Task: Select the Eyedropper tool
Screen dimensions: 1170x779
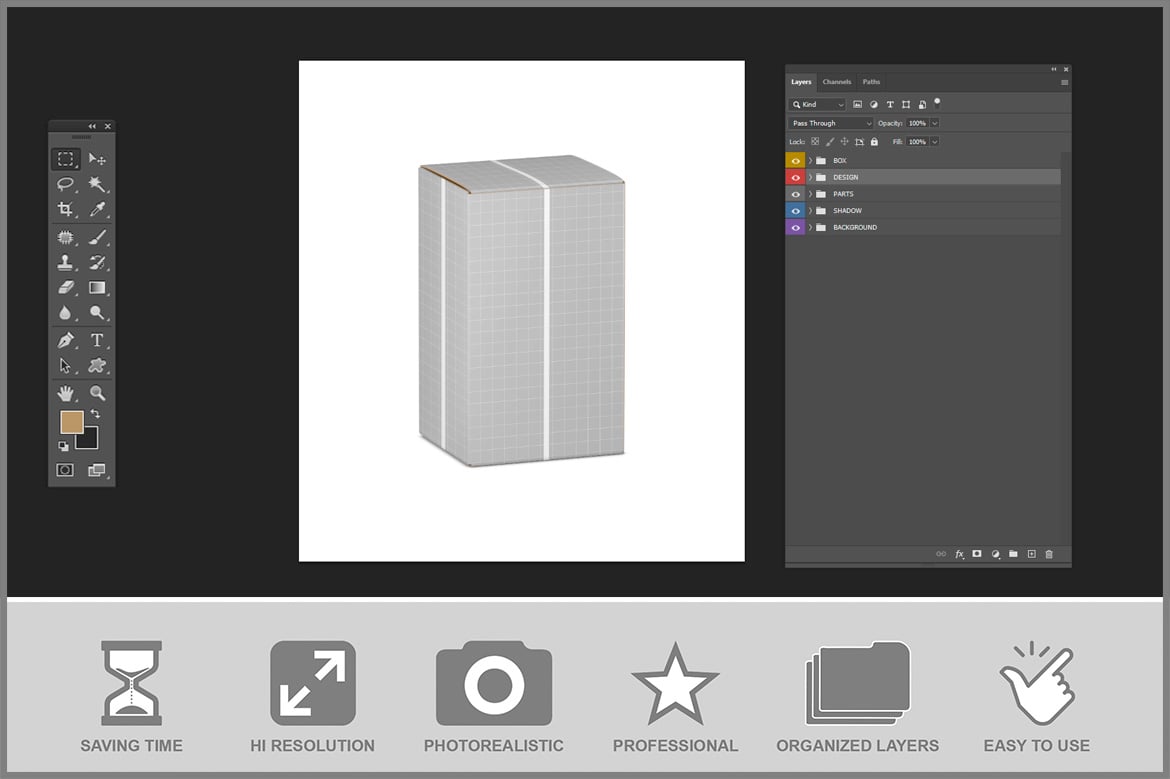Action: click(97, 209)
